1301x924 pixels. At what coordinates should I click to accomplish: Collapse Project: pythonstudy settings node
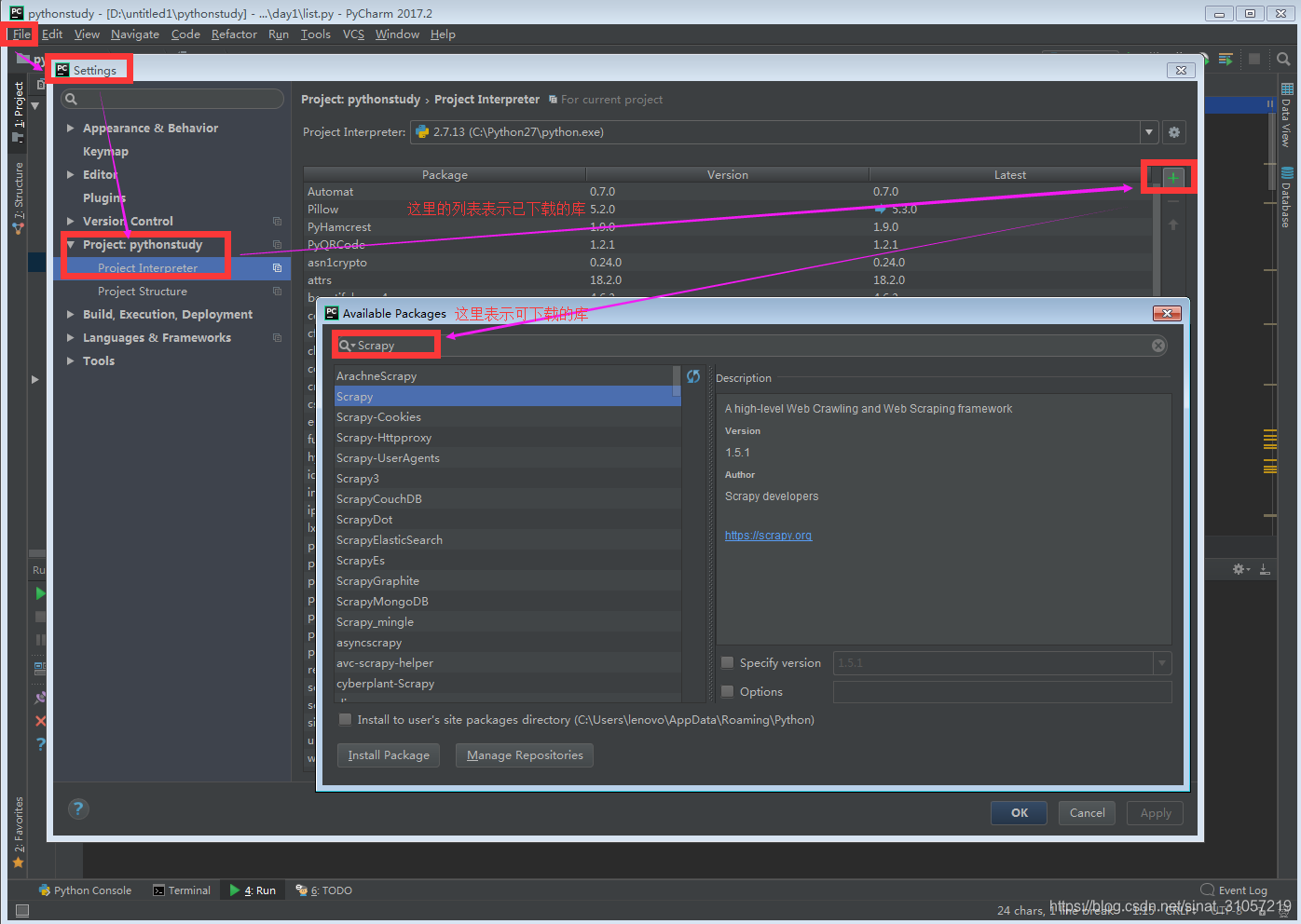tap(70, 244)
